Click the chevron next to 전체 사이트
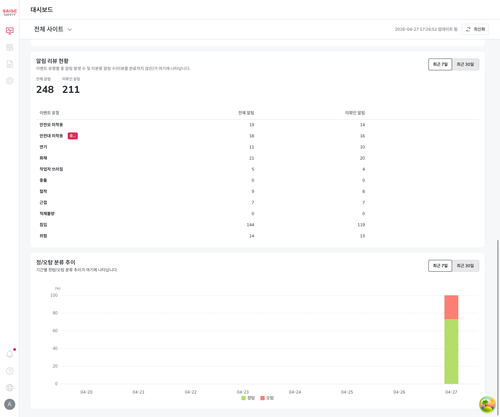This screenshot has height=417, width=500. tap(70, 30)
